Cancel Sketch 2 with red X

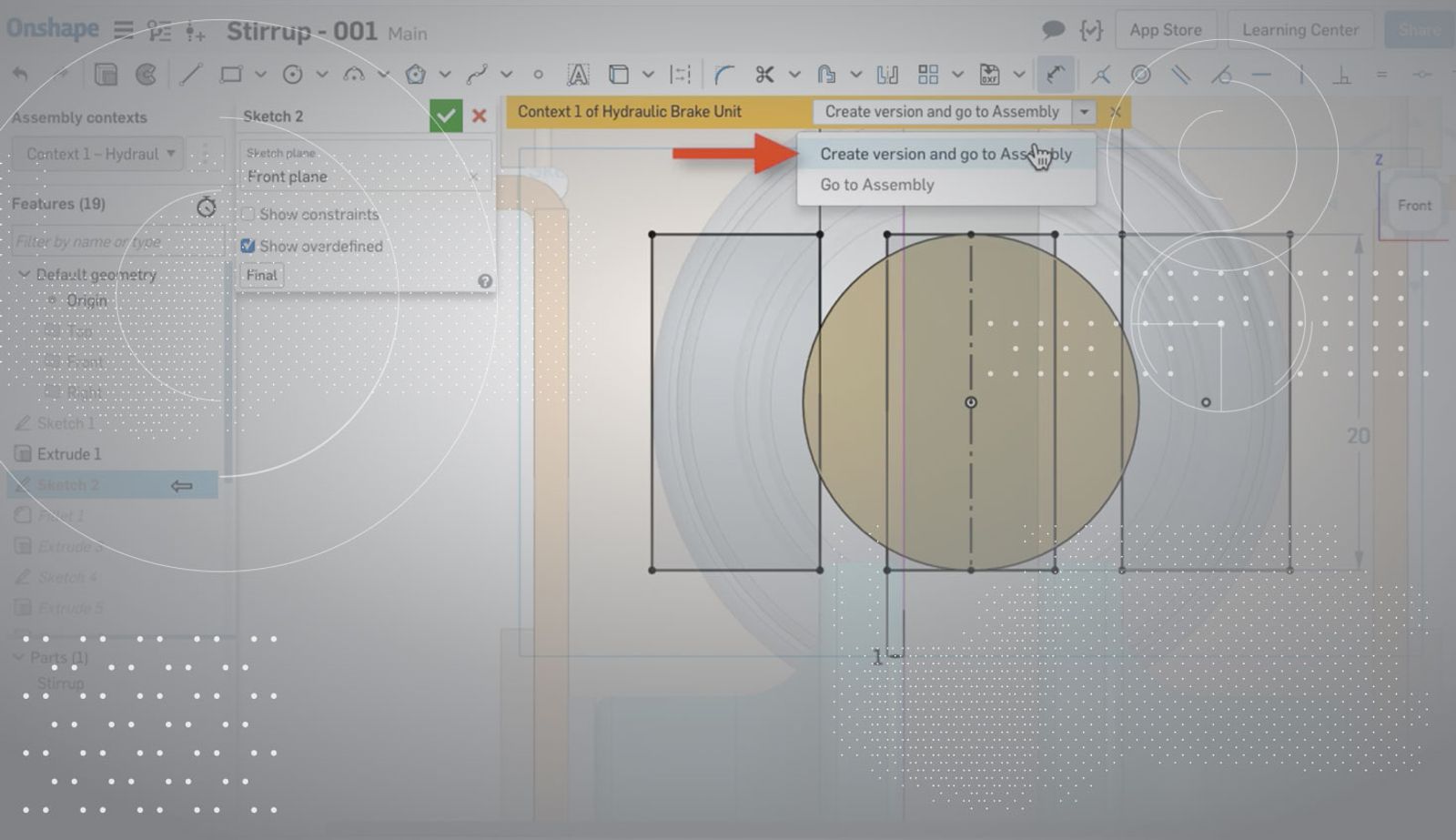[479, 116]
